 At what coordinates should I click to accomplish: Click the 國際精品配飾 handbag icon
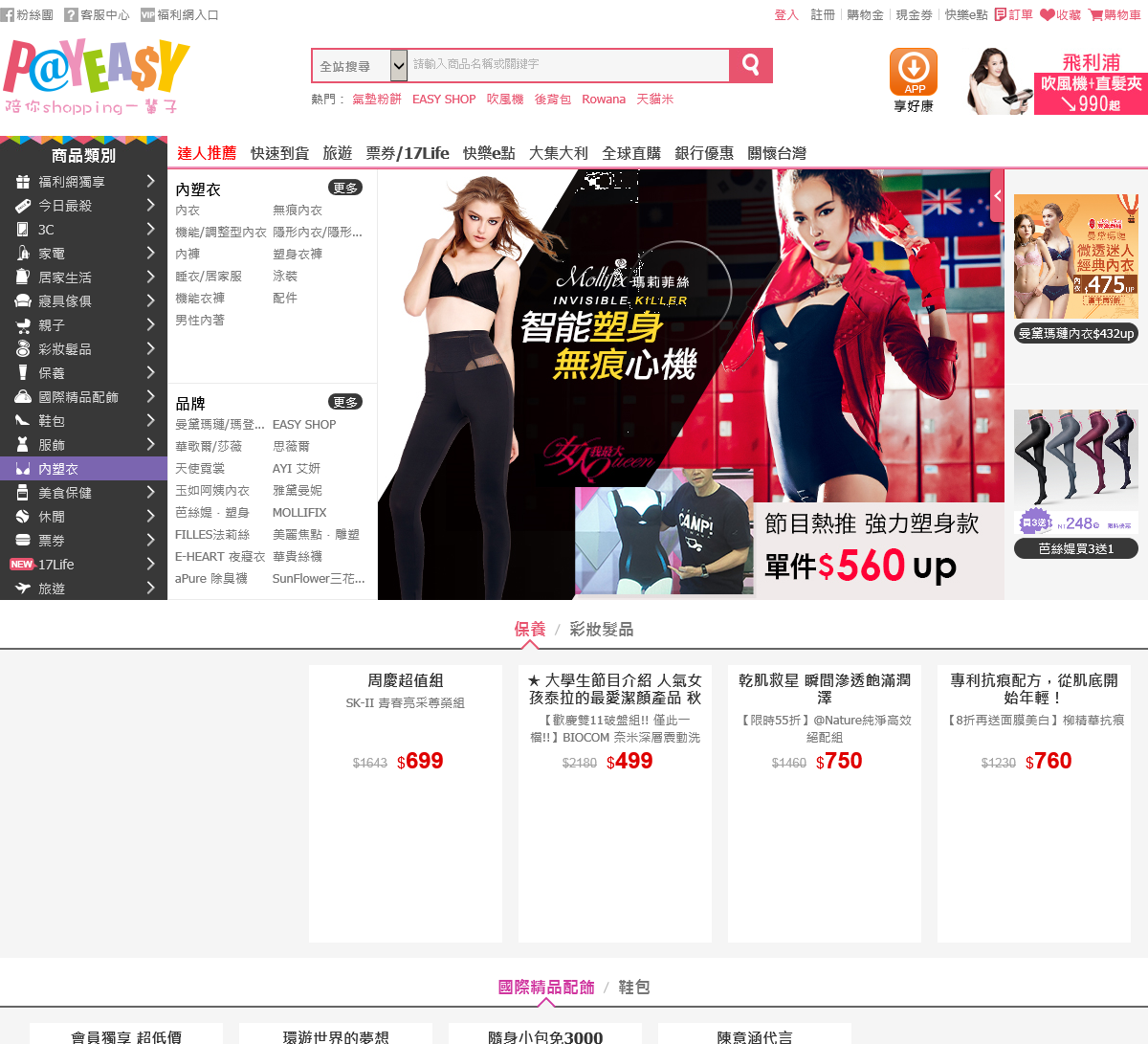coord(23,397)
